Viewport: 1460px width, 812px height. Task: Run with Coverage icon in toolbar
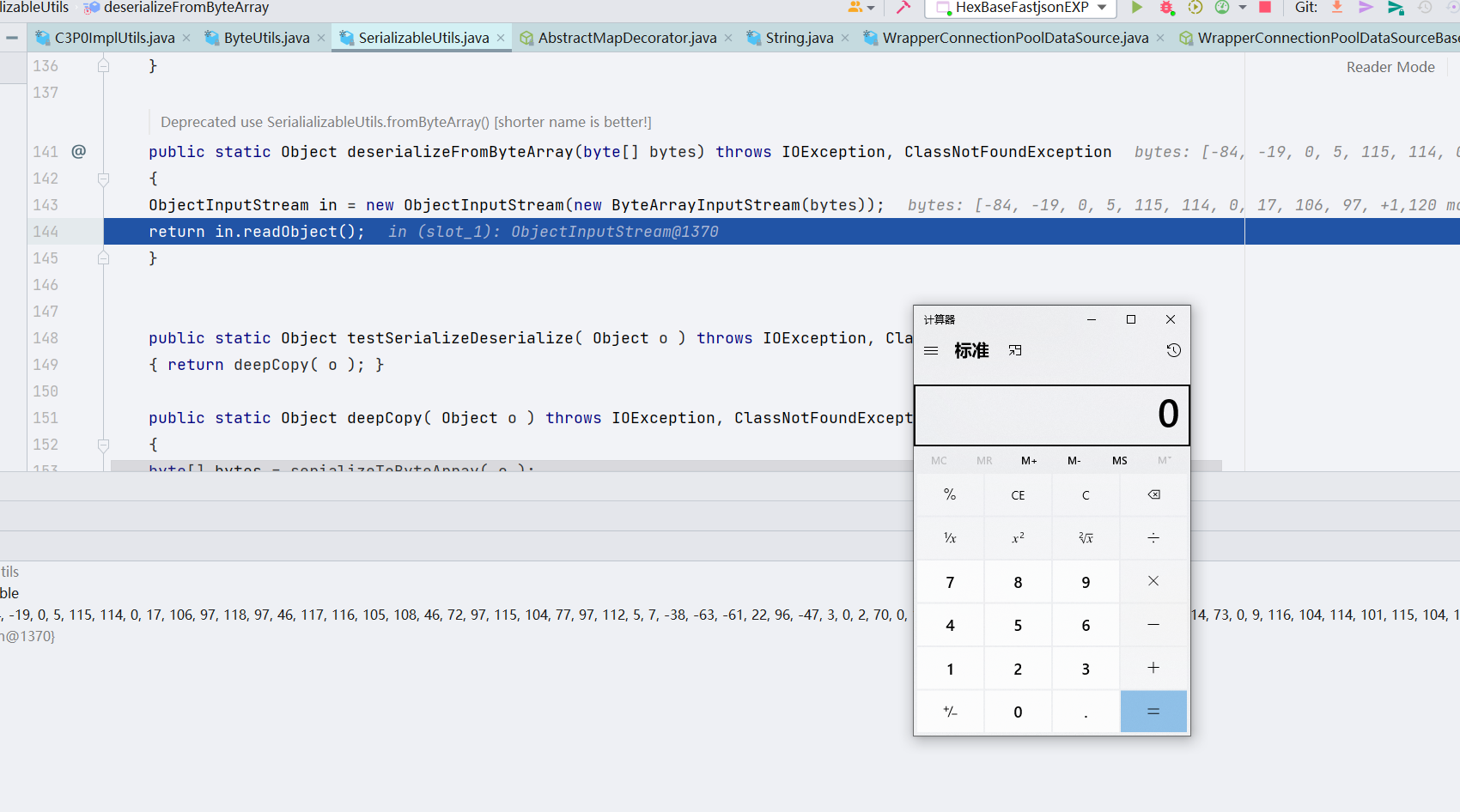click(1195, 8)
